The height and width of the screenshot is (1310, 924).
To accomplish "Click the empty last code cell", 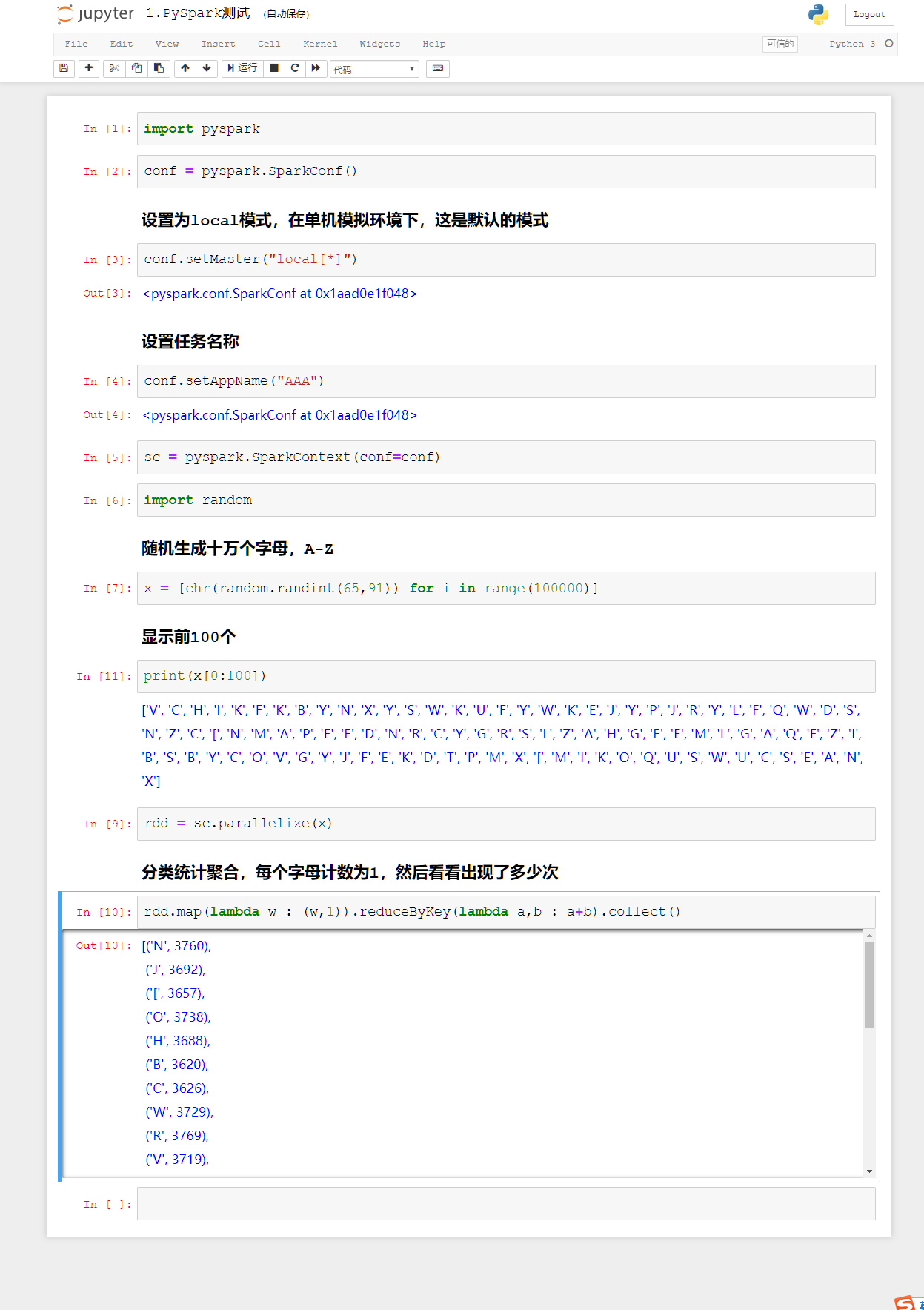I will (506, 1204).
